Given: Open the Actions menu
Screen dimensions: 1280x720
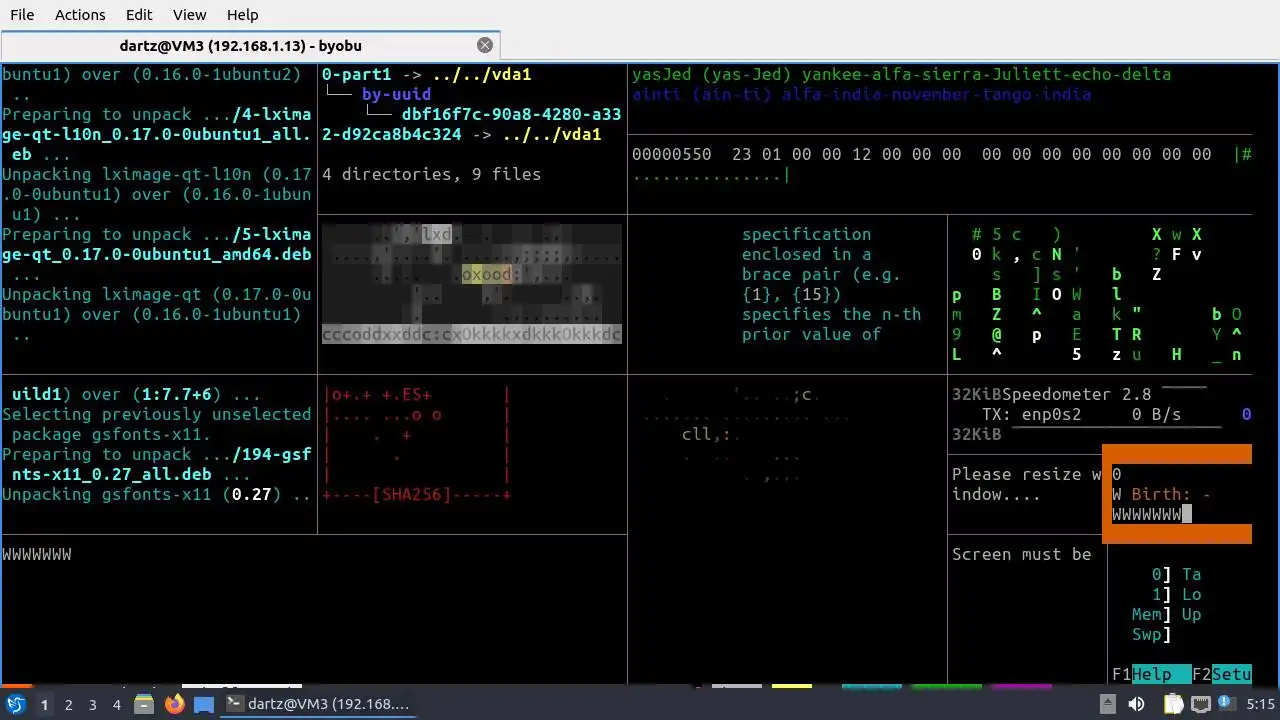Looking at the screenshot, I should point(80,15).
